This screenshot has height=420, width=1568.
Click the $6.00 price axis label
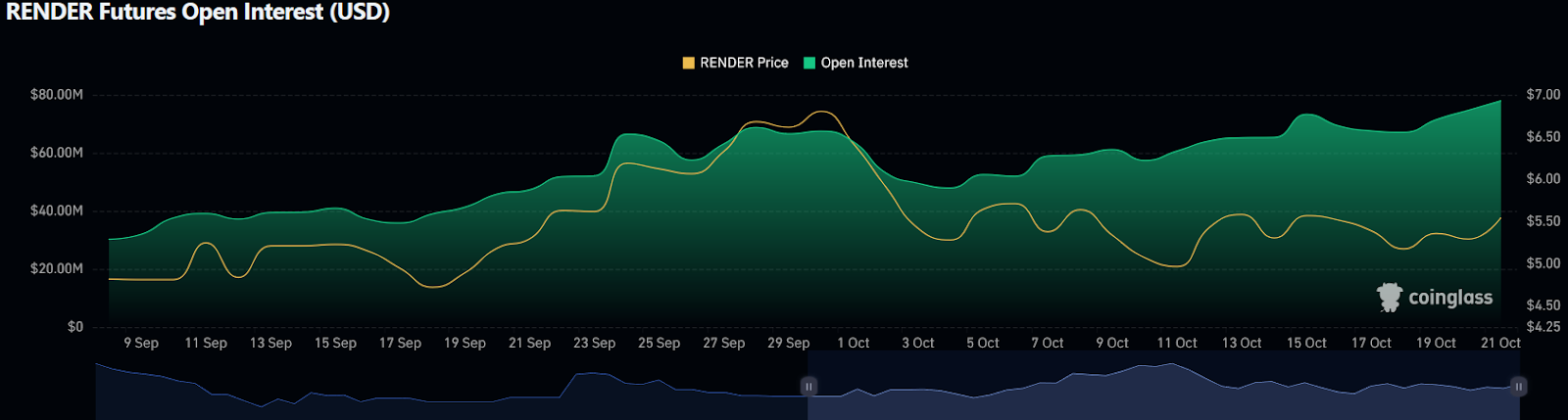(1543, 179)
